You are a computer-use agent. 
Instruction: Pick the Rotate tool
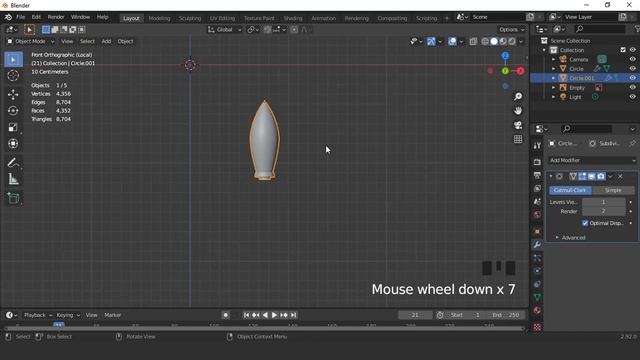pyautogui.click(x=13, y=111)
